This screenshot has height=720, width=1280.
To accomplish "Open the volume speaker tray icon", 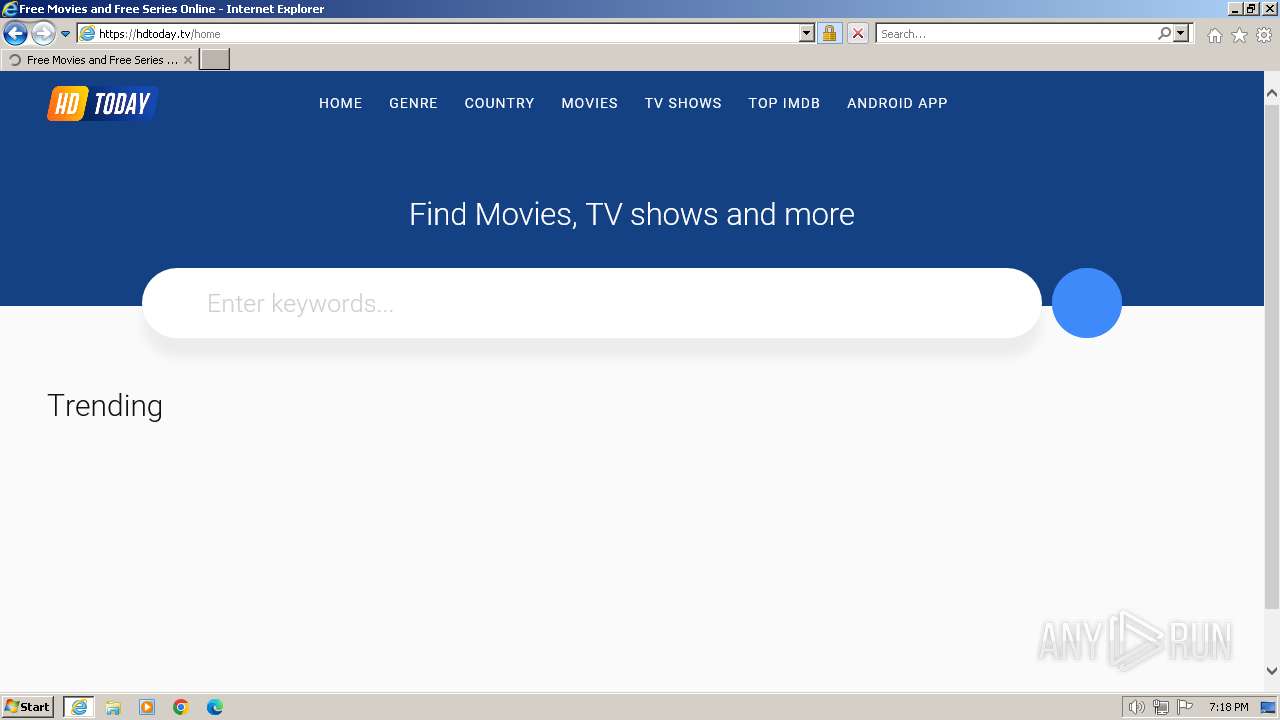I will [x=1136, y=707].
